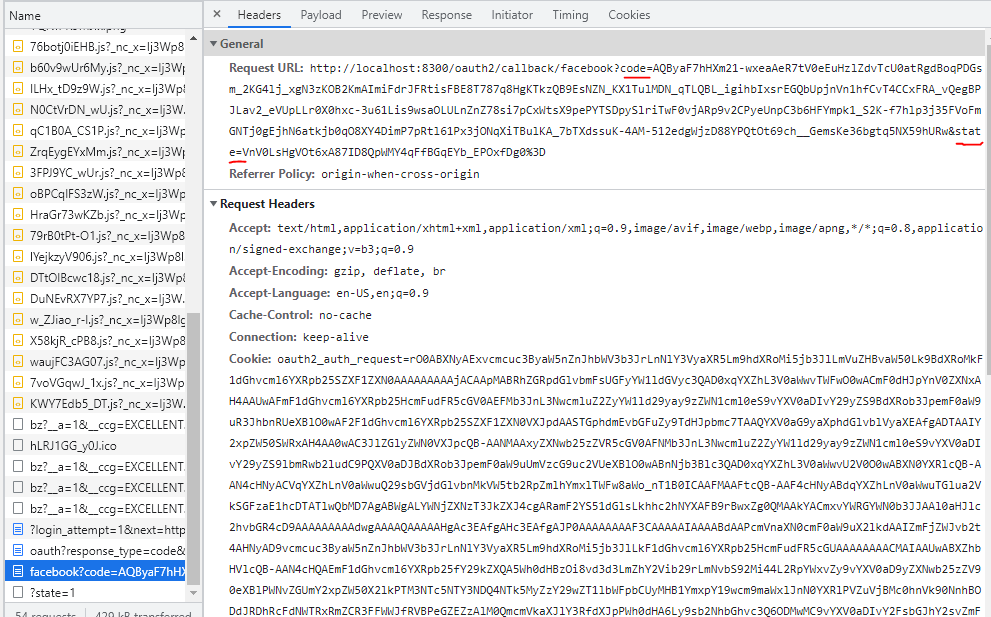Screen dimensions: 991x617
Task: Click the 79rB0tPt-O1.js file icon
Action: tap(18, 235)
